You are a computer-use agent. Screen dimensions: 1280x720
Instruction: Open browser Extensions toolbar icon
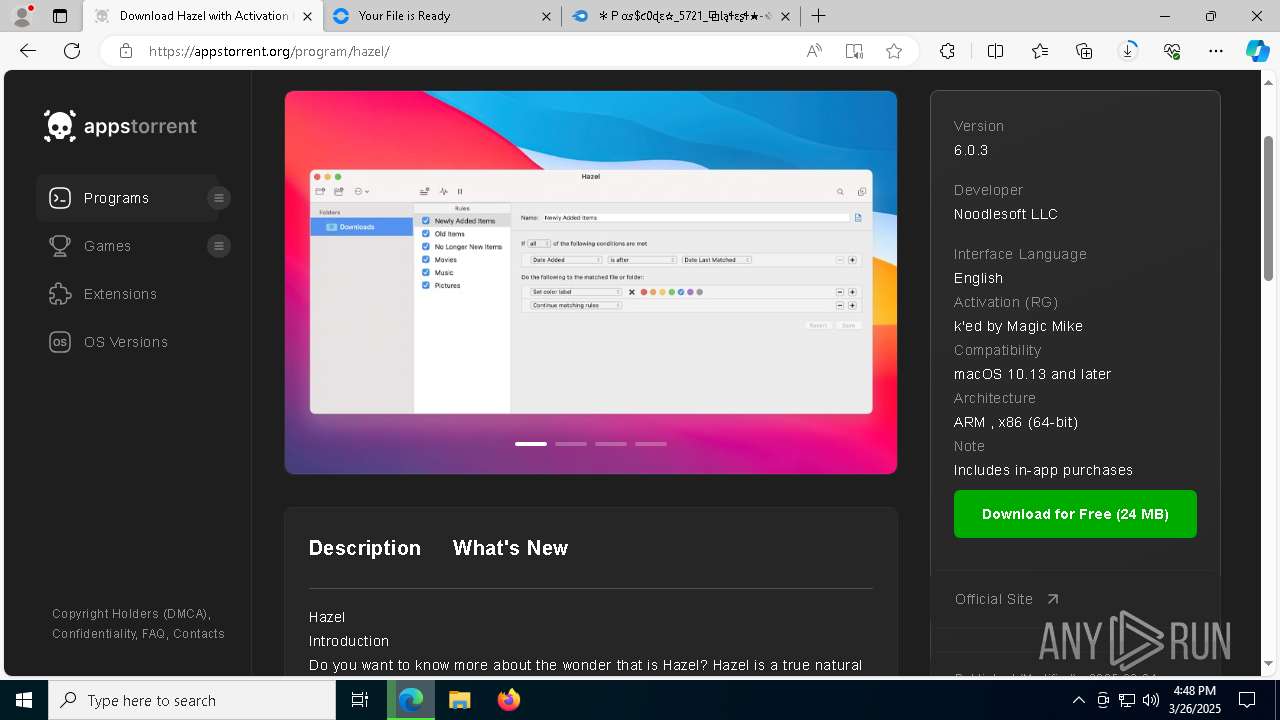tap(947, 51)
